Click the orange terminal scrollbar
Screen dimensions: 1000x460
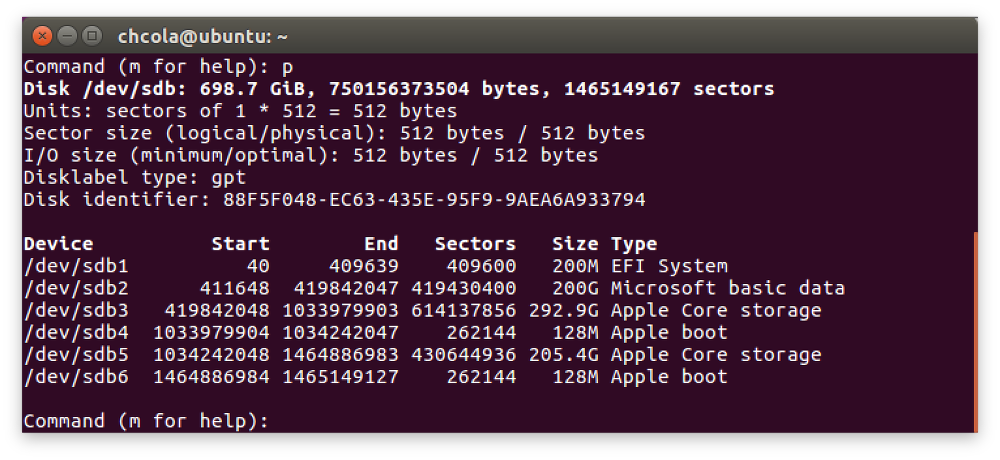point(975,330)
